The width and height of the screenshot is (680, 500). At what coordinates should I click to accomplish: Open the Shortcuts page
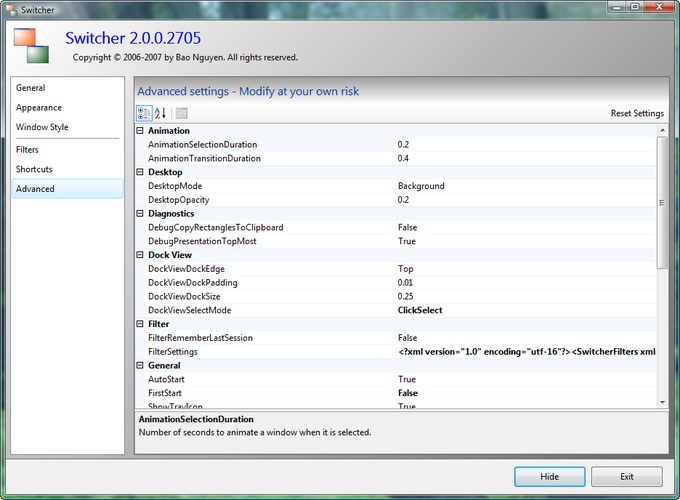pos(68,169)
